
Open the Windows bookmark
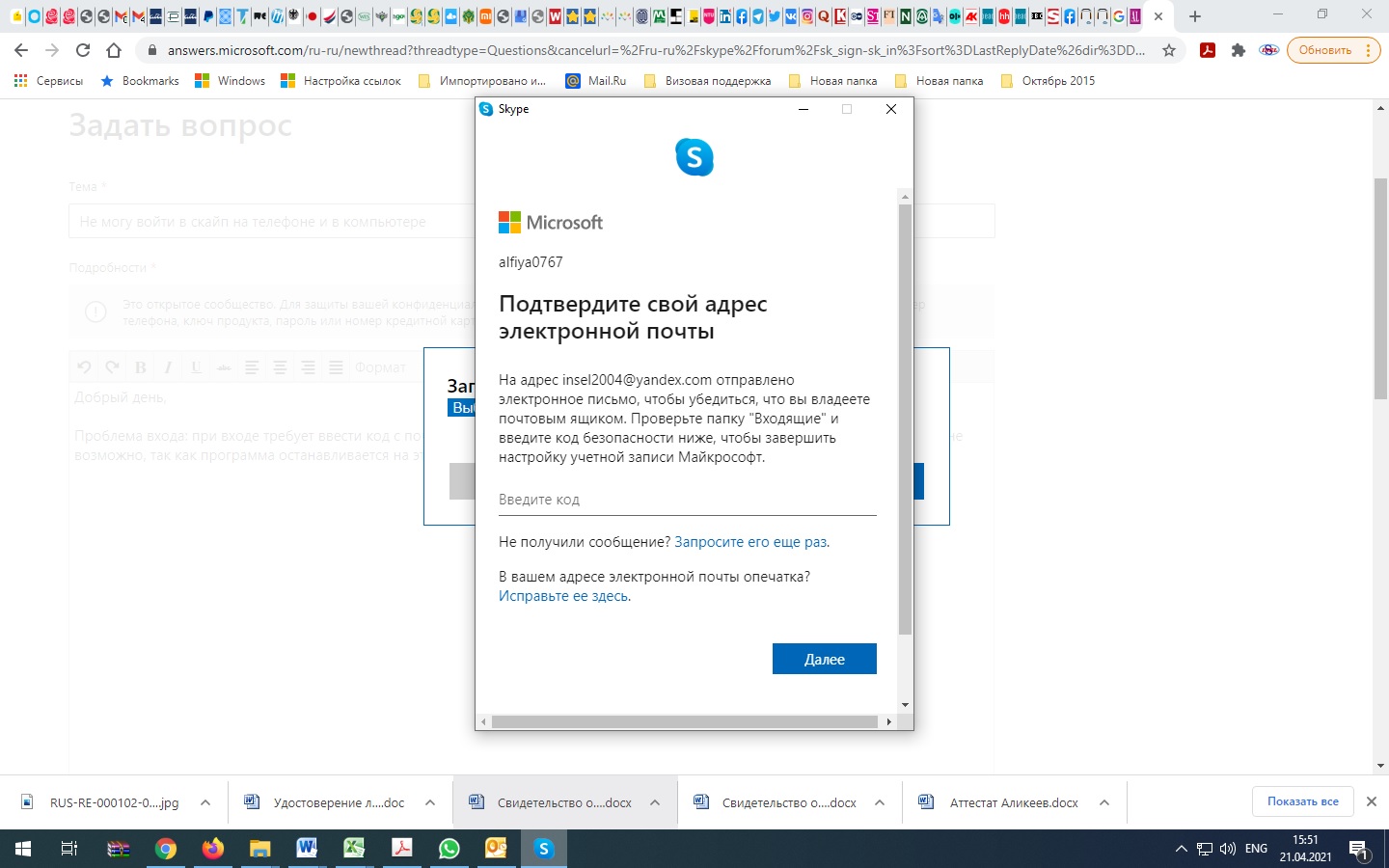pyautogui.click(x=230, y=81)
